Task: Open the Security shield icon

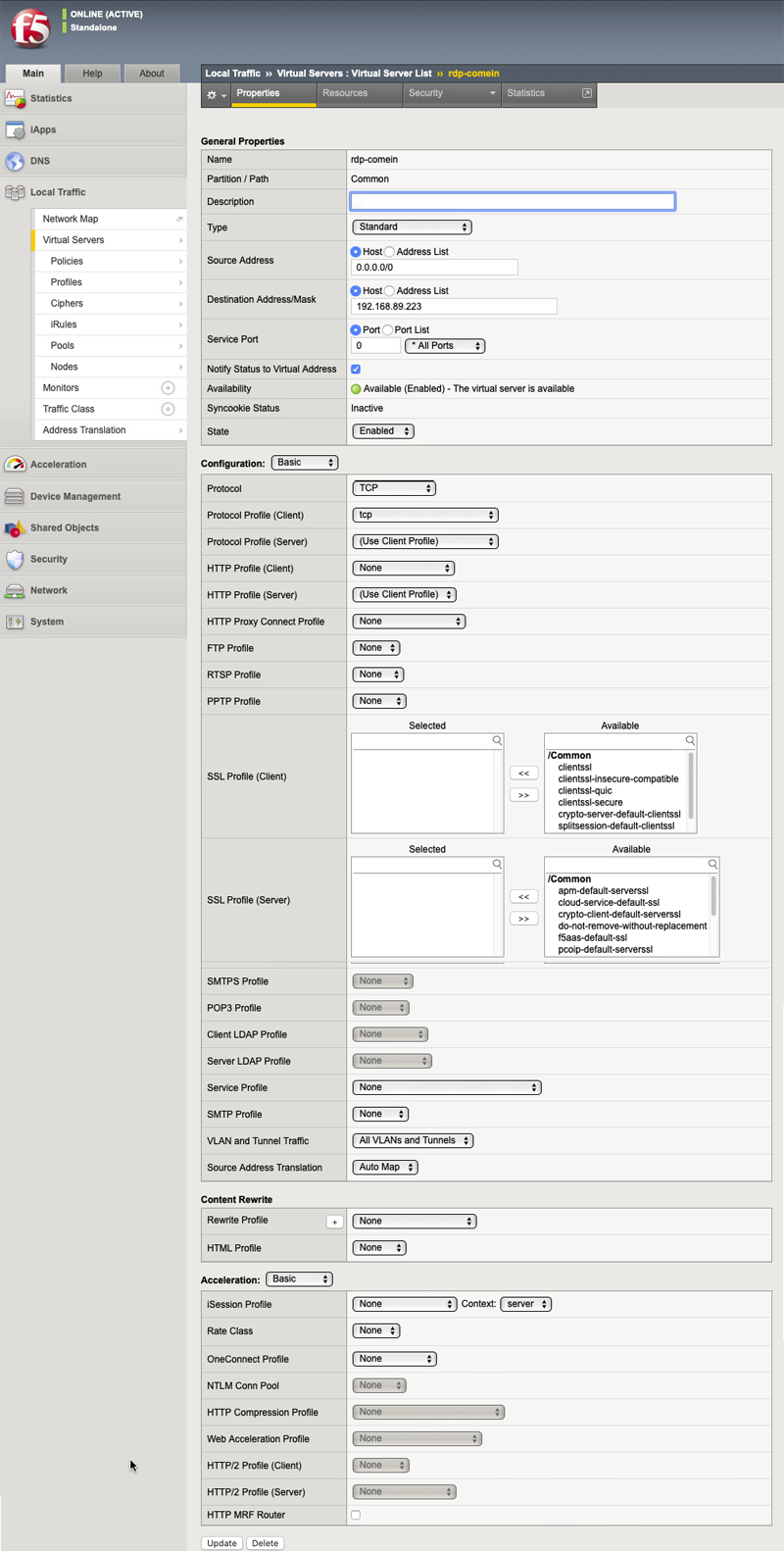Action: [15, 559]
